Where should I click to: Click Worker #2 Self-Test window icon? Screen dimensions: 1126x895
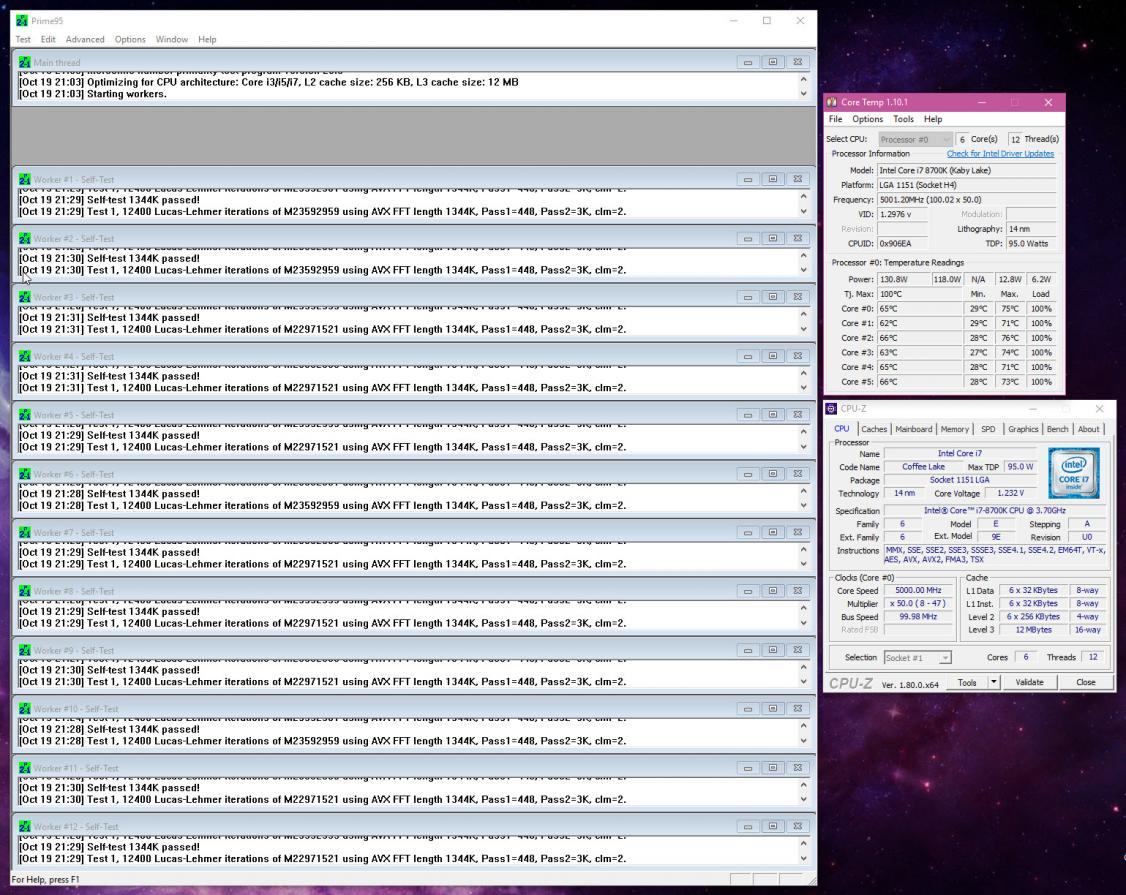(x=25, y=238)
